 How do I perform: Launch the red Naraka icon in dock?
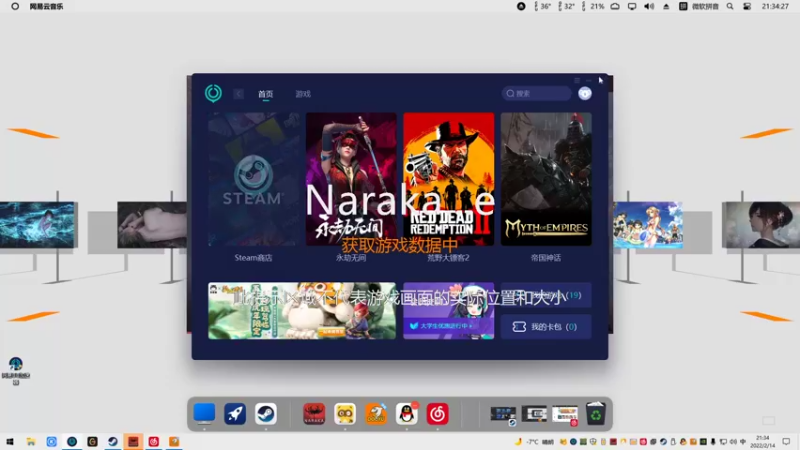coord(314,414)
